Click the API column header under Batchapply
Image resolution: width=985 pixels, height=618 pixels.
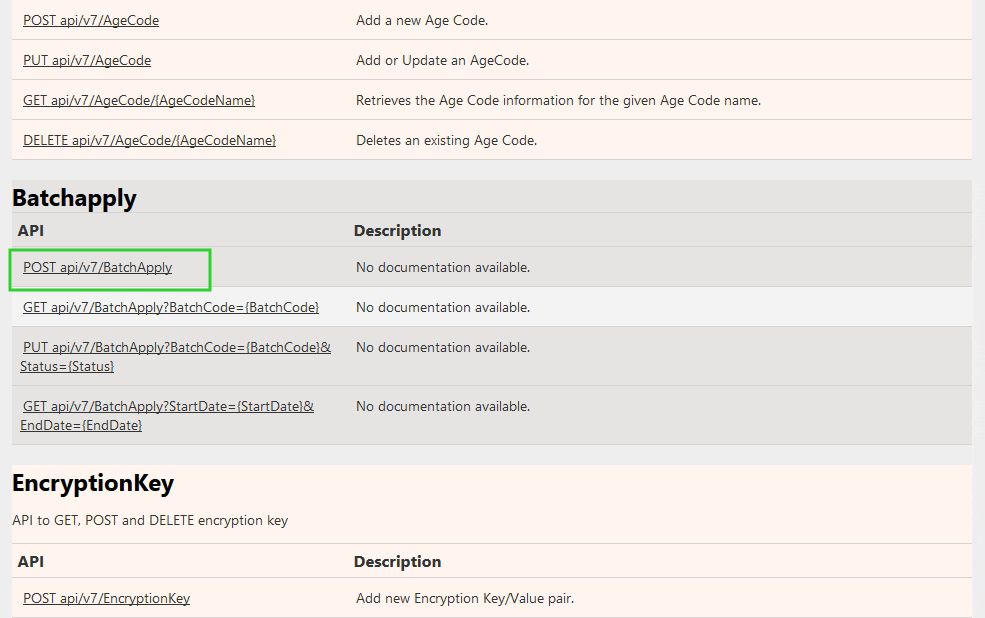[x=31, y=230]
